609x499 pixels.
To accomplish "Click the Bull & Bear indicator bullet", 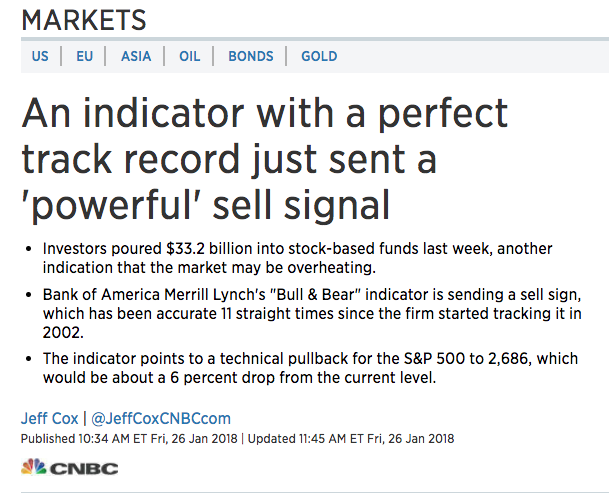I will click(x=312, y=313).
